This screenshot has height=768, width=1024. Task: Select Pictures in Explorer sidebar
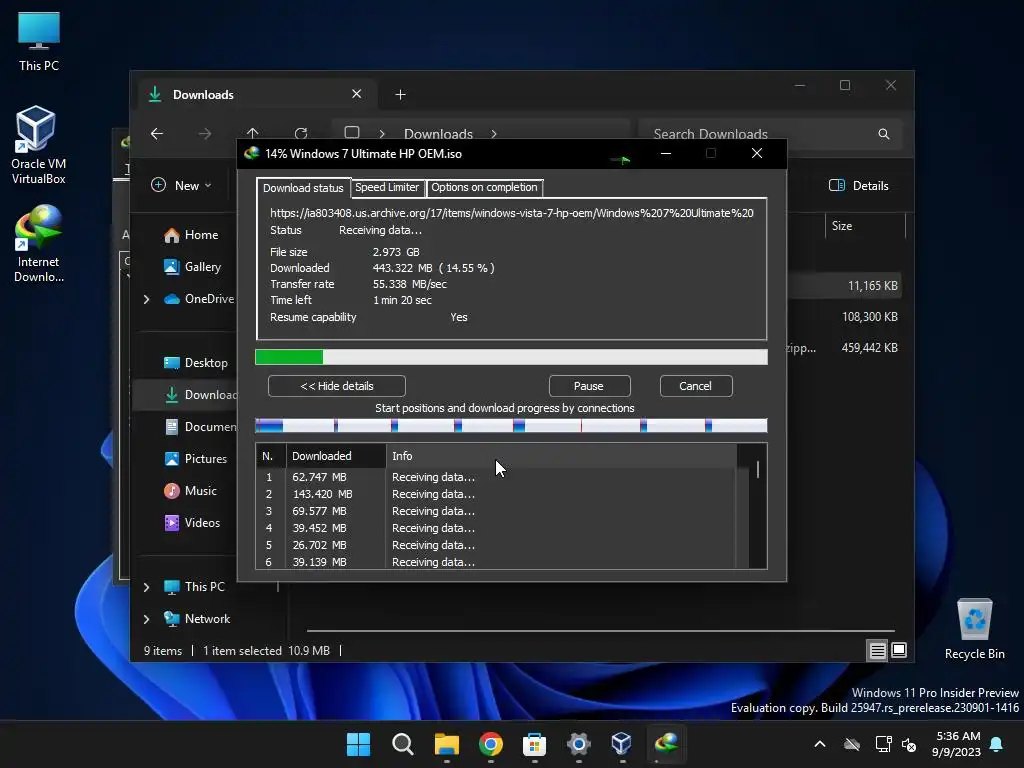coord(195,459)
